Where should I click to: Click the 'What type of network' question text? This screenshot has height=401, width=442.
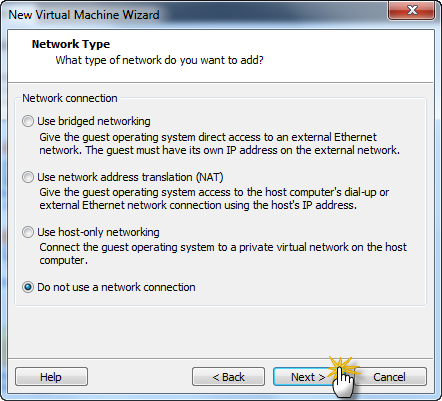[159, 60]
